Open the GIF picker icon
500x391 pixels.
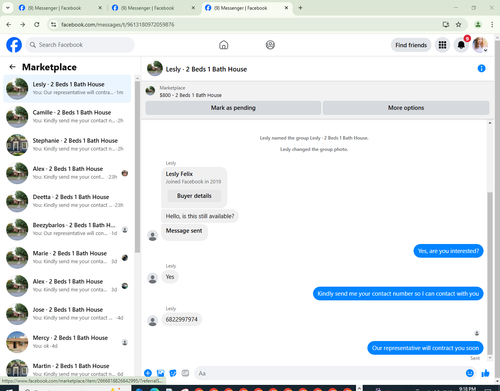click(x=185, y=373)
